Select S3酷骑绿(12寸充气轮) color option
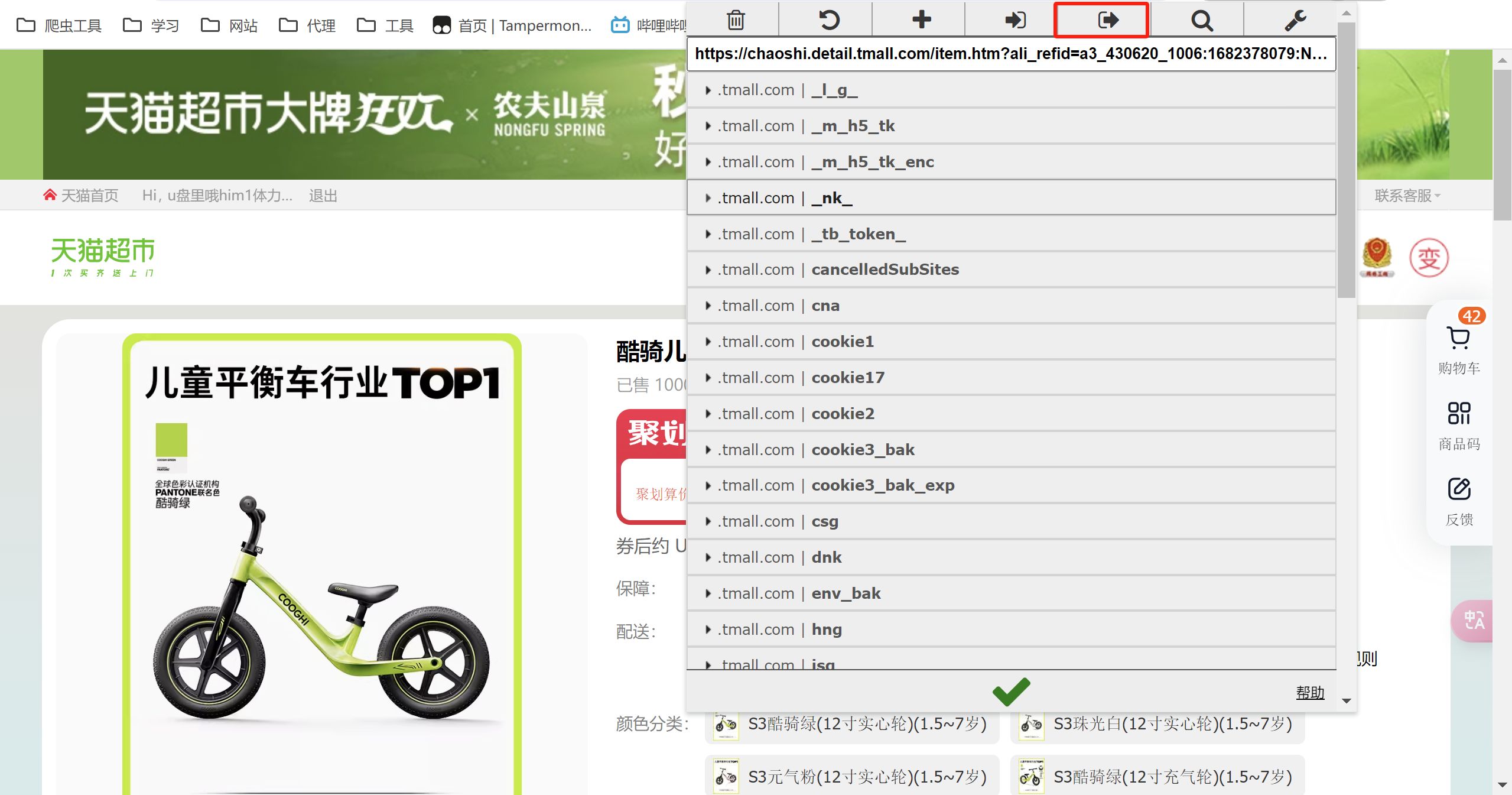 pyautogui.click(x=1157, y=776)
